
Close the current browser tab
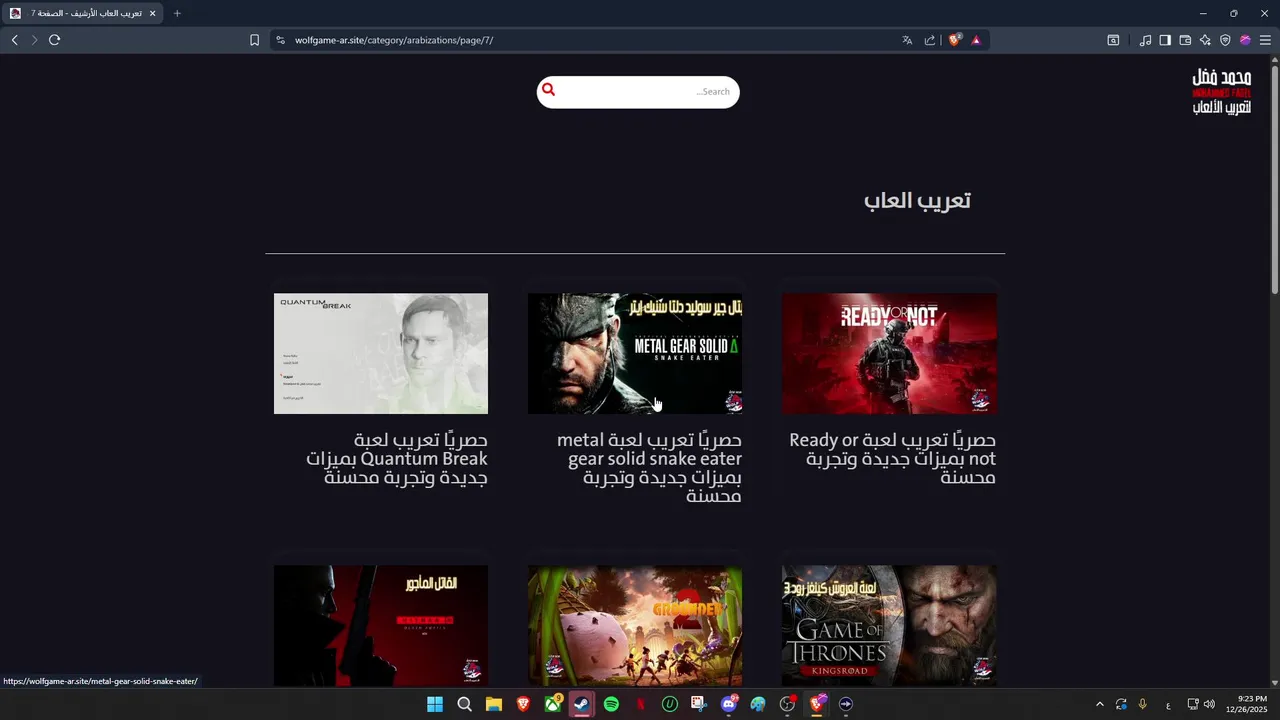pos(152,13)
